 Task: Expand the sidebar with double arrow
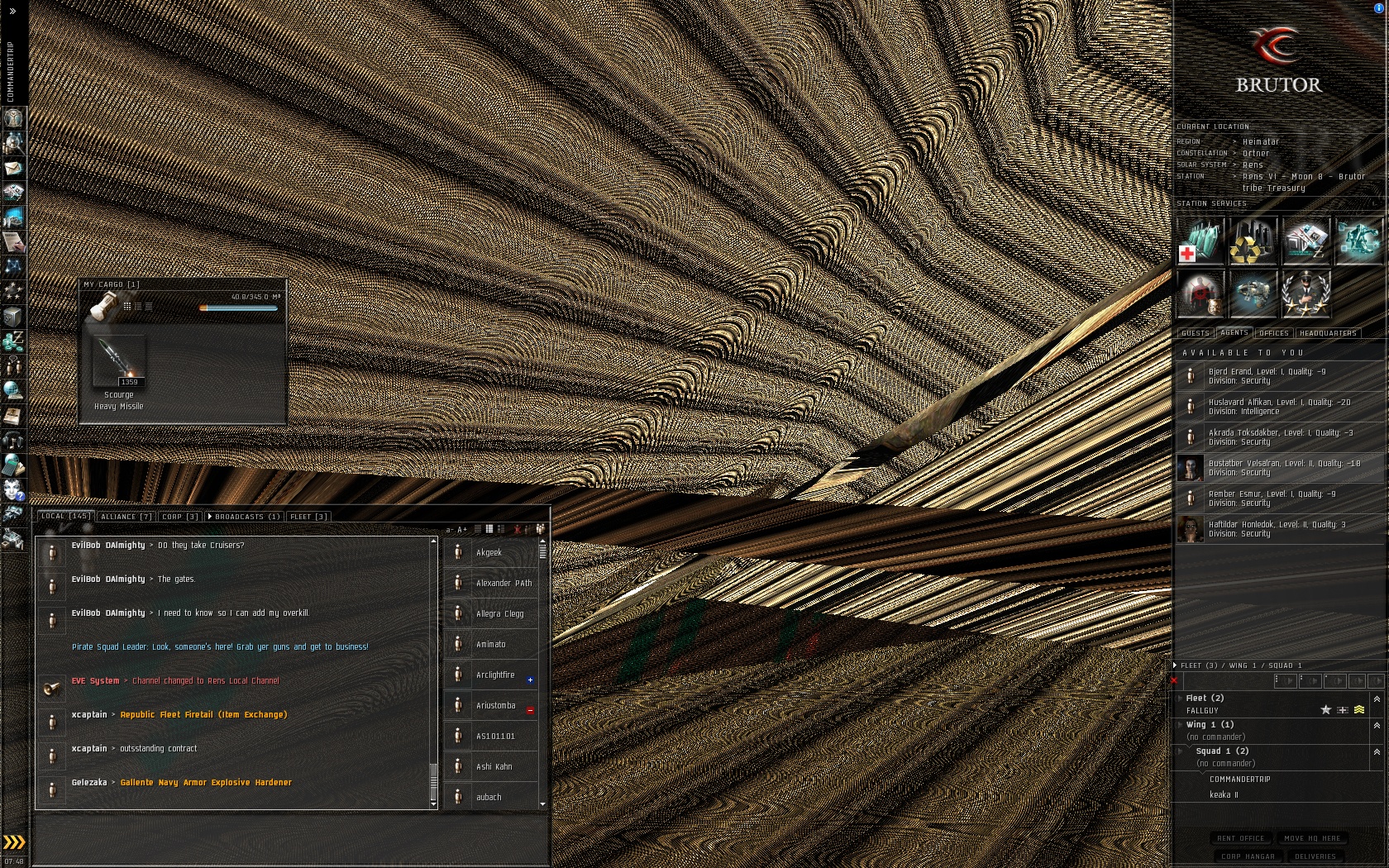(x=12, y=11)
